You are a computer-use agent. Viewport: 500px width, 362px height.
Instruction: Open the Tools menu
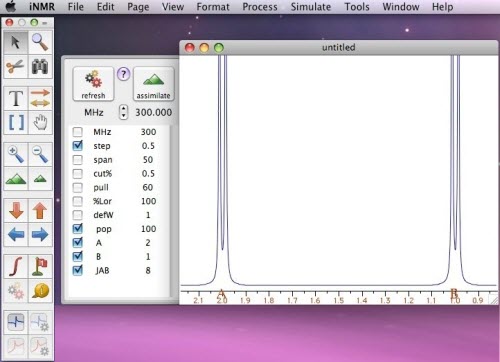coord(357,7)
